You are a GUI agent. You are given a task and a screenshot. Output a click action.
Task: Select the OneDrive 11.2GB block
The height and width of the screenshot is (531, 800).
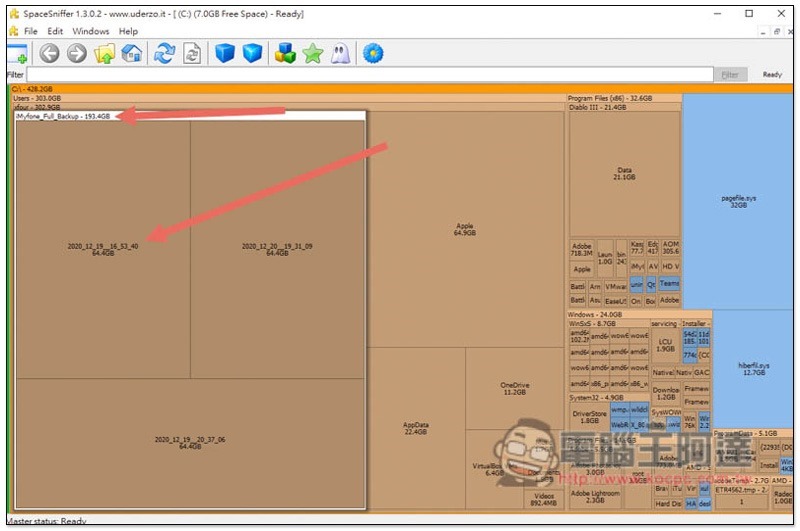point(514,388)
